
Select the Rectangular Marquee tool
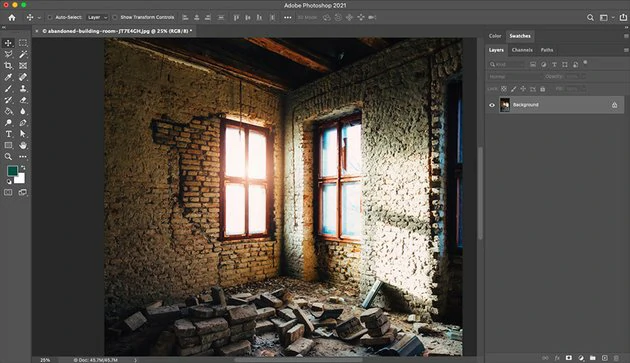coord(23,43)
